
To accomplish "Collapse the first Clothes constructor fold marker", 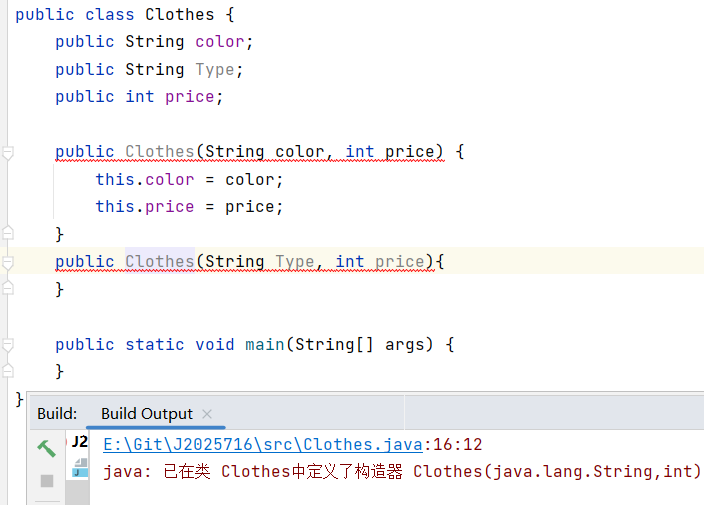I will (8, 153).
